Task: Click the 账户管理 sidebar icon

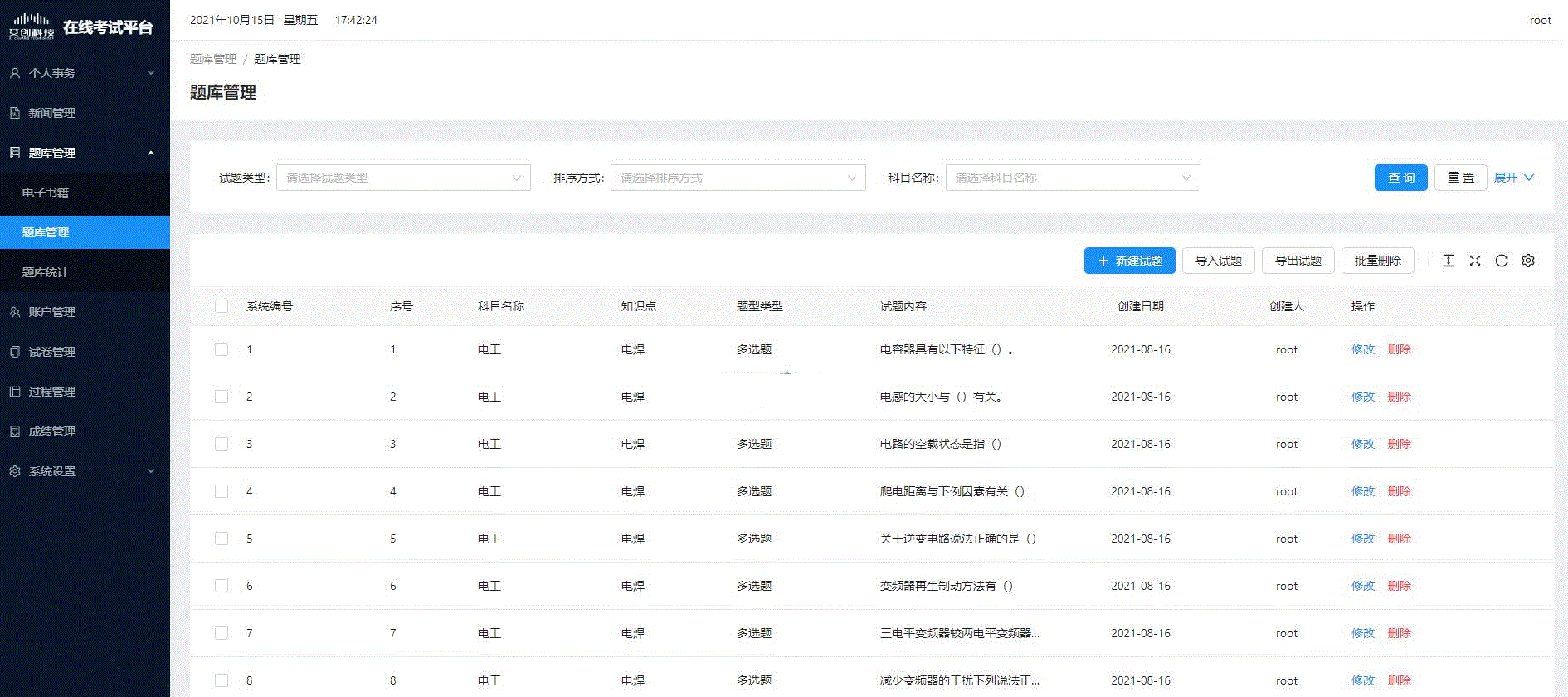Action: [15, 312]
